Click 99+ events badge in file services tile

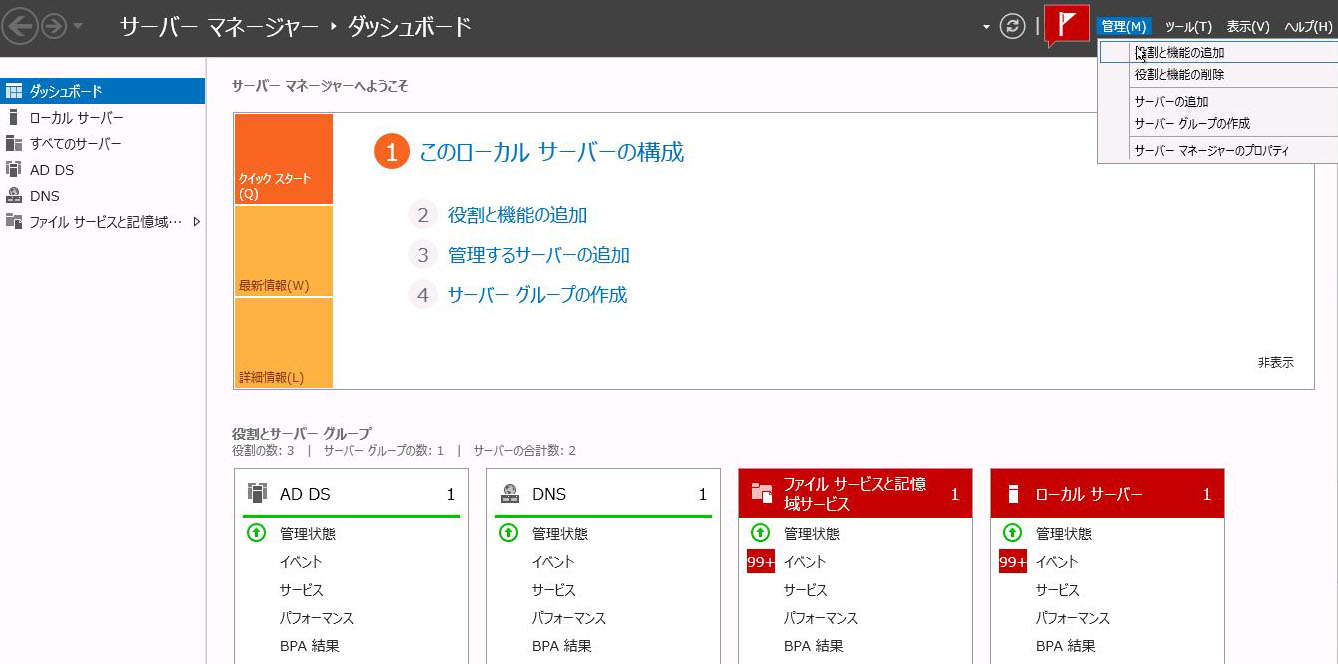[761, 562]
